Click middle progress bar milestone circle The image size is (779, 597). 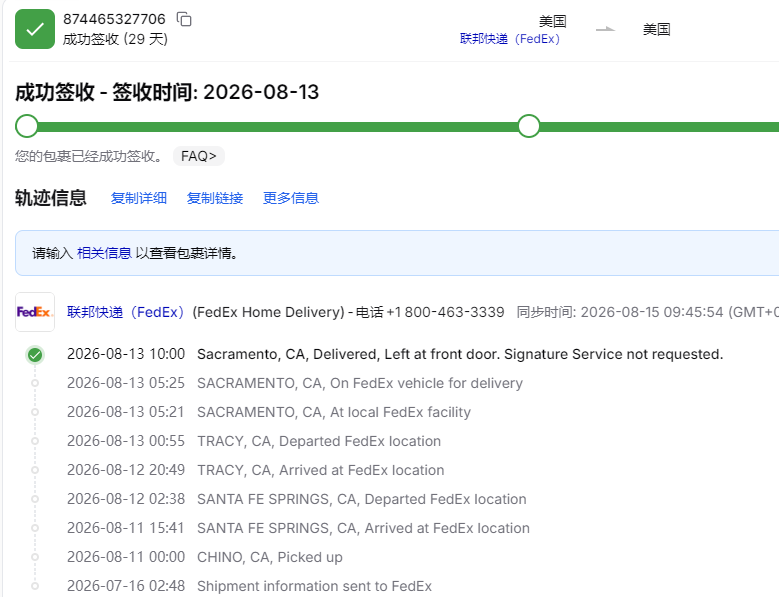point(529,126)
